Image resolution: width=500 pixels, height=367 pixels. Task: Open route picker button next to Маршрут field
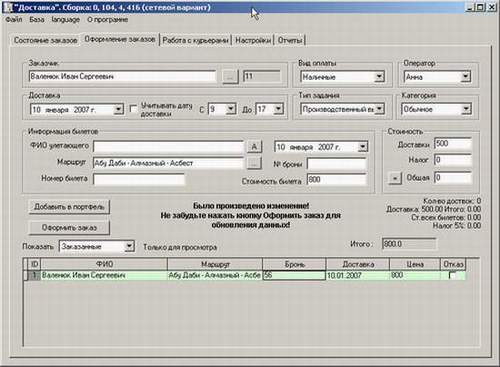254,163
